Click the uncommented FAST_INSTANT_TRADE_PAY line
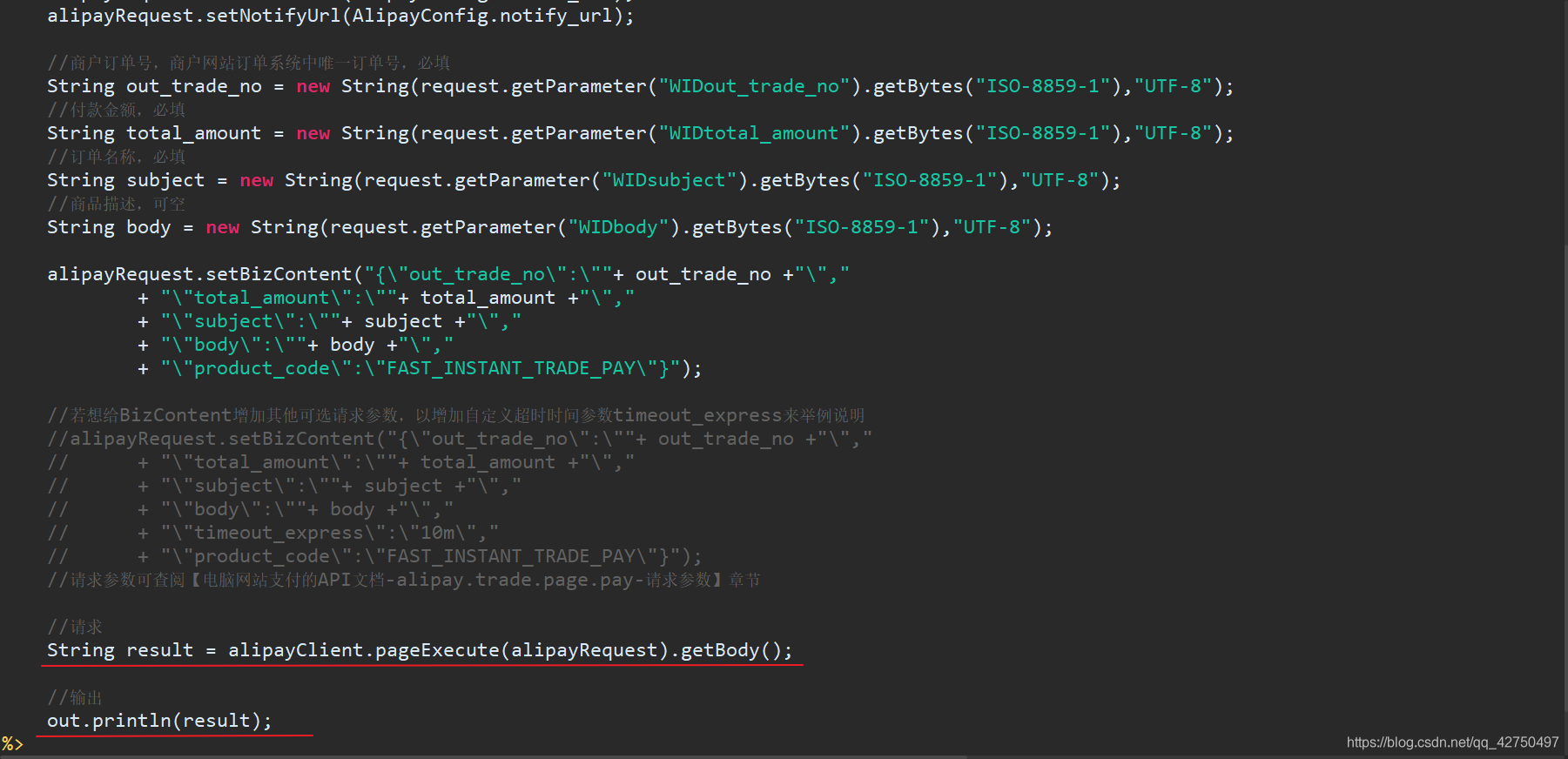This screenshot has height=759, width=1568. [x=420, y=368]
